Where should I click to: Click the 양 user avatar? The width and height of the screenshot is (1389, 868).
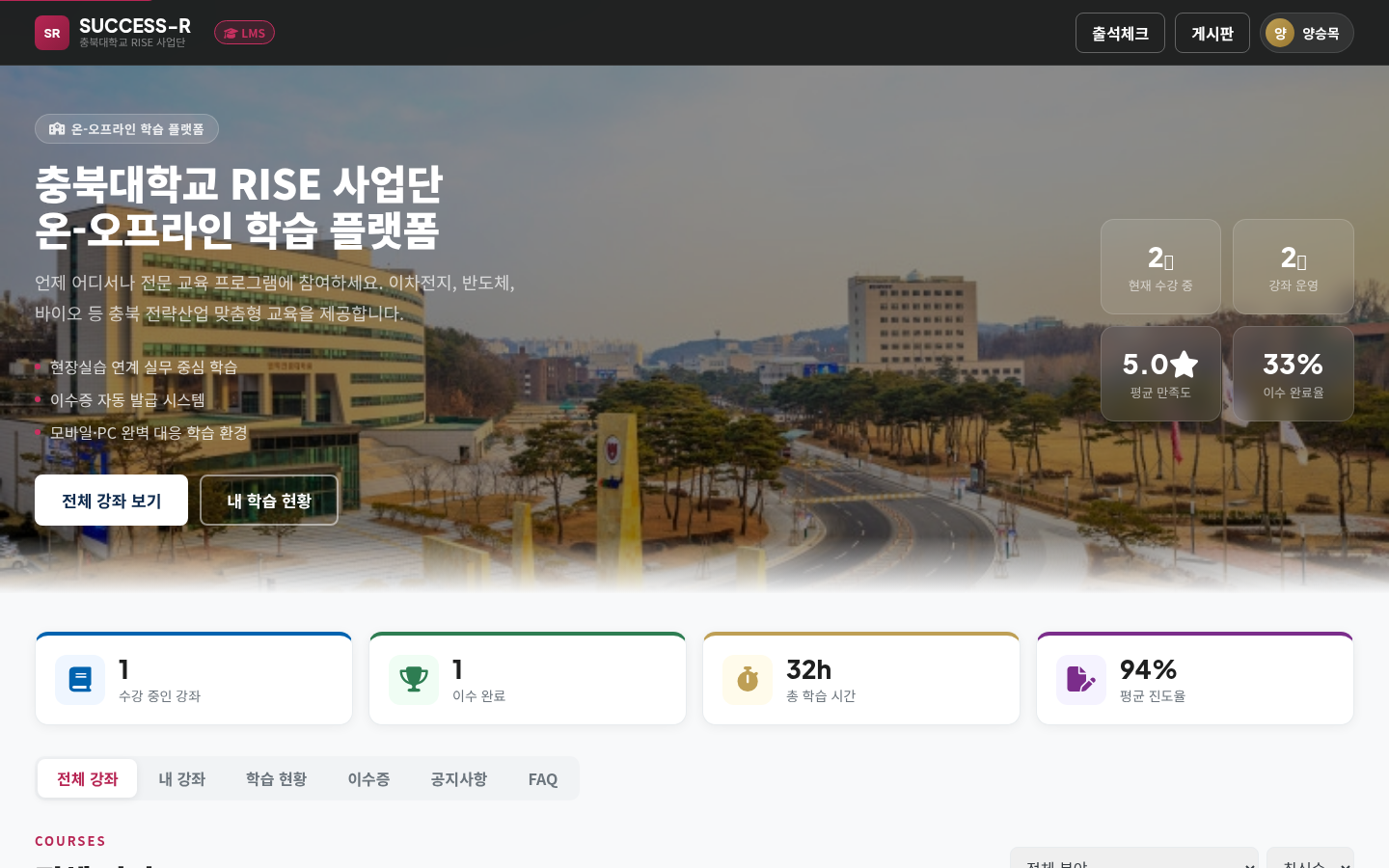pyautogui.click(x=1280, y=33)
